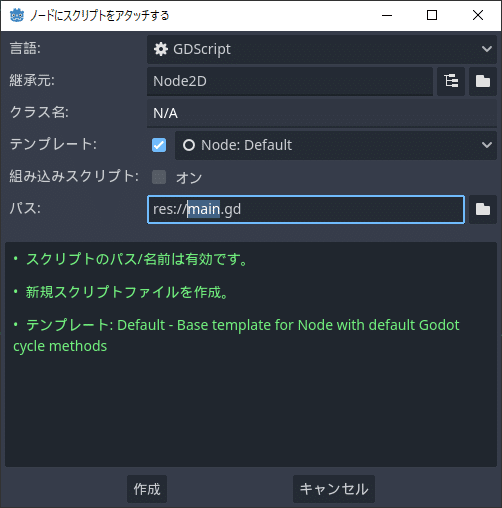This screenshot has width=502, height=508.
Task: Click the Default template description text
Action: tap(236, 335)
